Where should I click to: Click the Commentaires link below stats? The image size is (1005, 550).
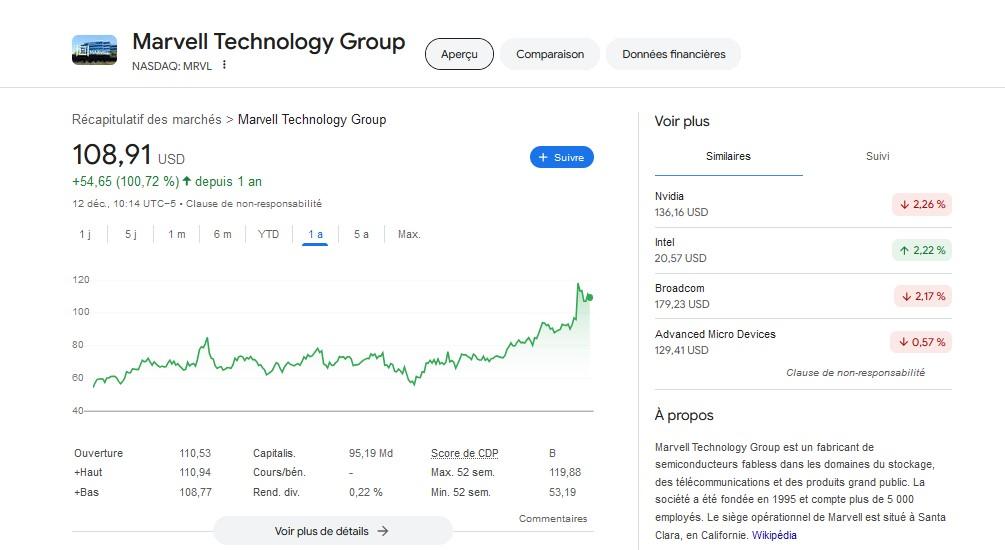tap(553, 518)
